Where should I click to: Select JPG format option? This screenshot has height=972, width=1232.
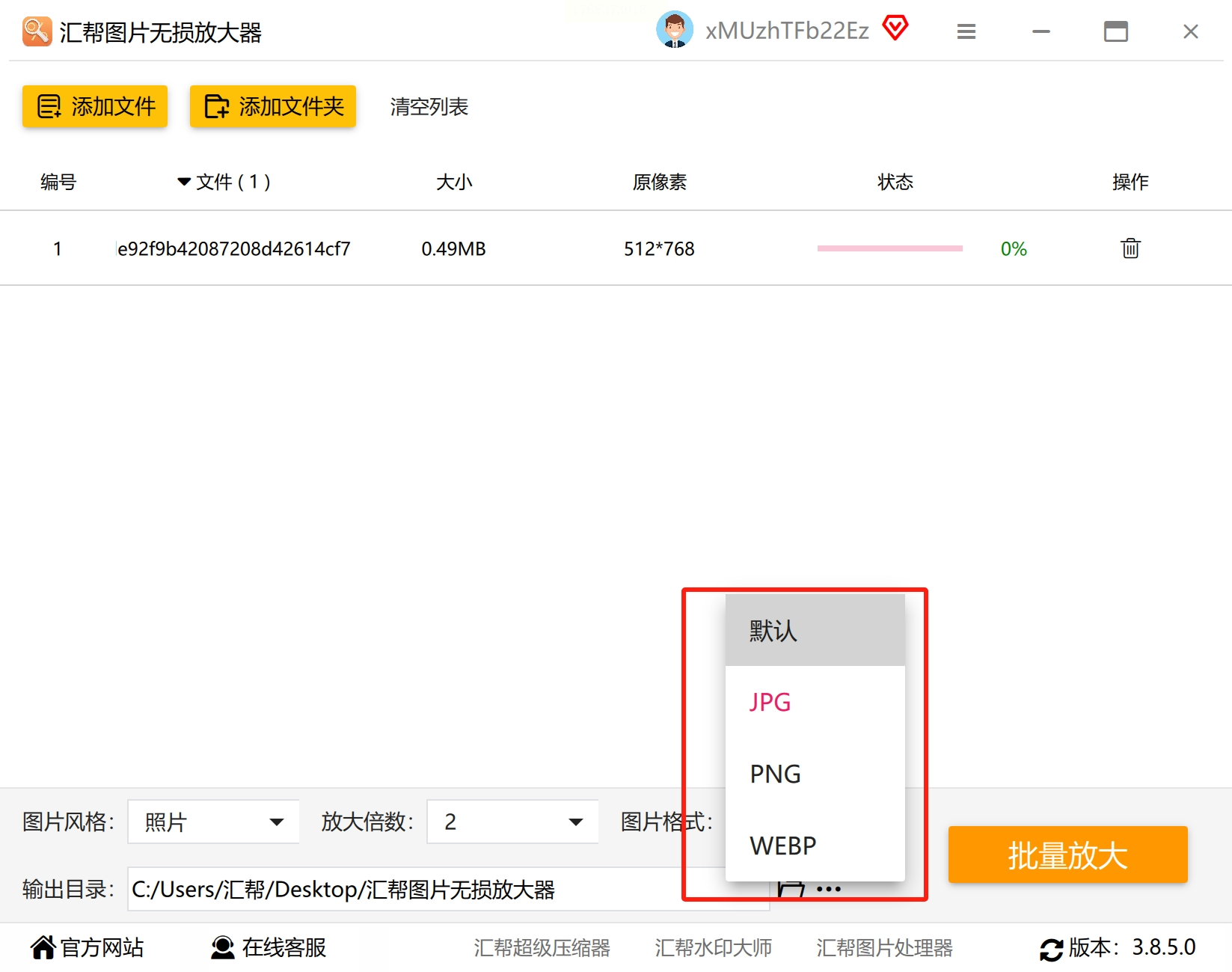coord(815,702)
